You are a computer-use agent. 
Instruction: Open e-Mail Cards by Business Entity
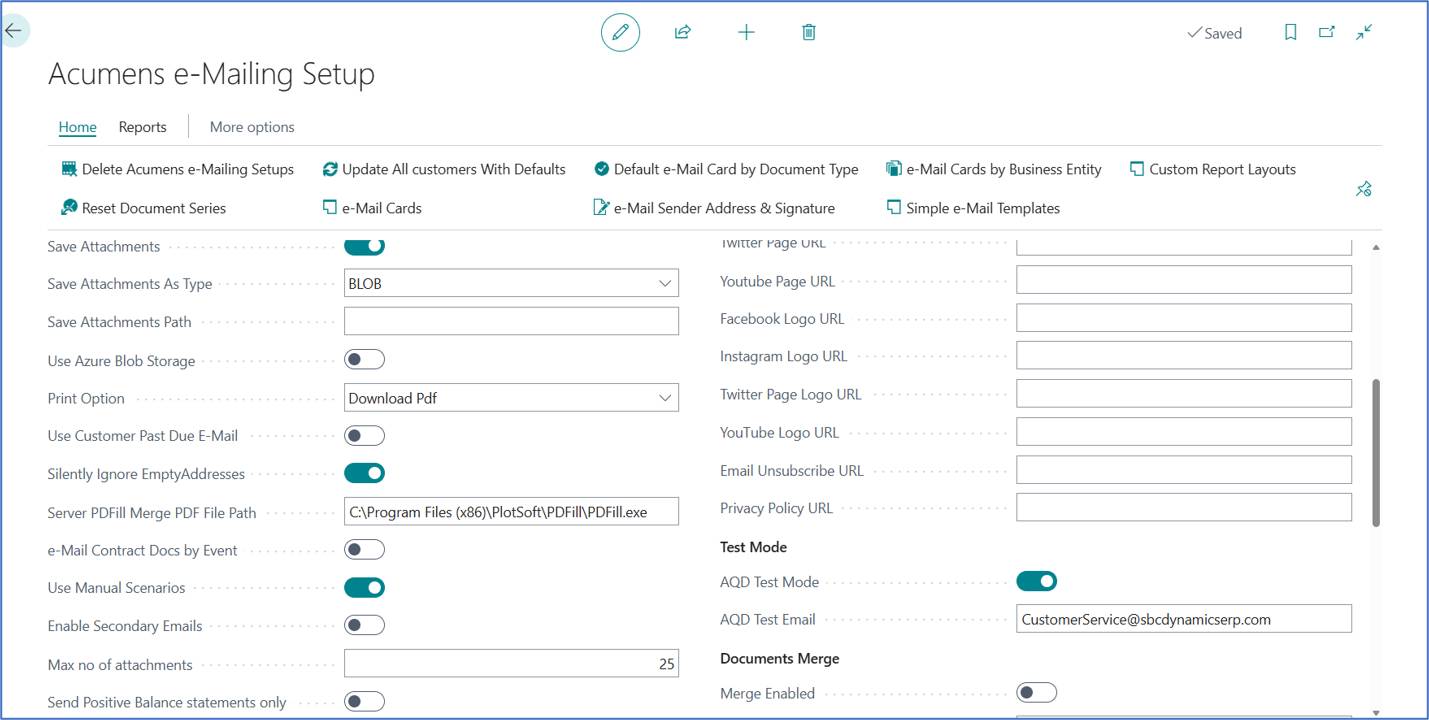coord(994,169)
